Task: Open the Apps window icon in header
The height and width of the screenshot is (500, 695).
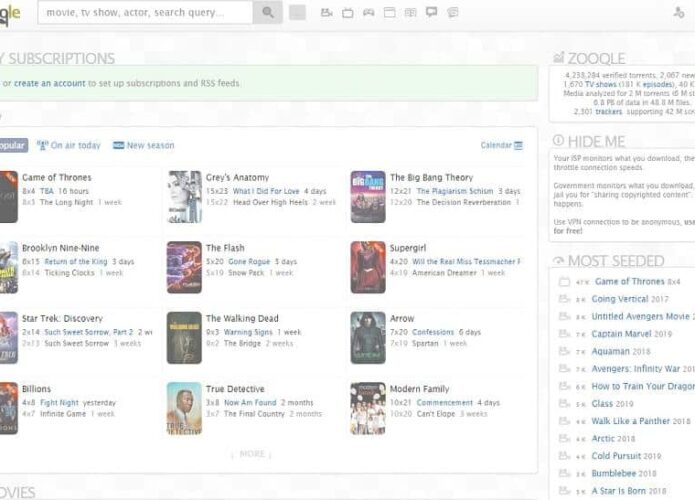Action: (390, 13)
